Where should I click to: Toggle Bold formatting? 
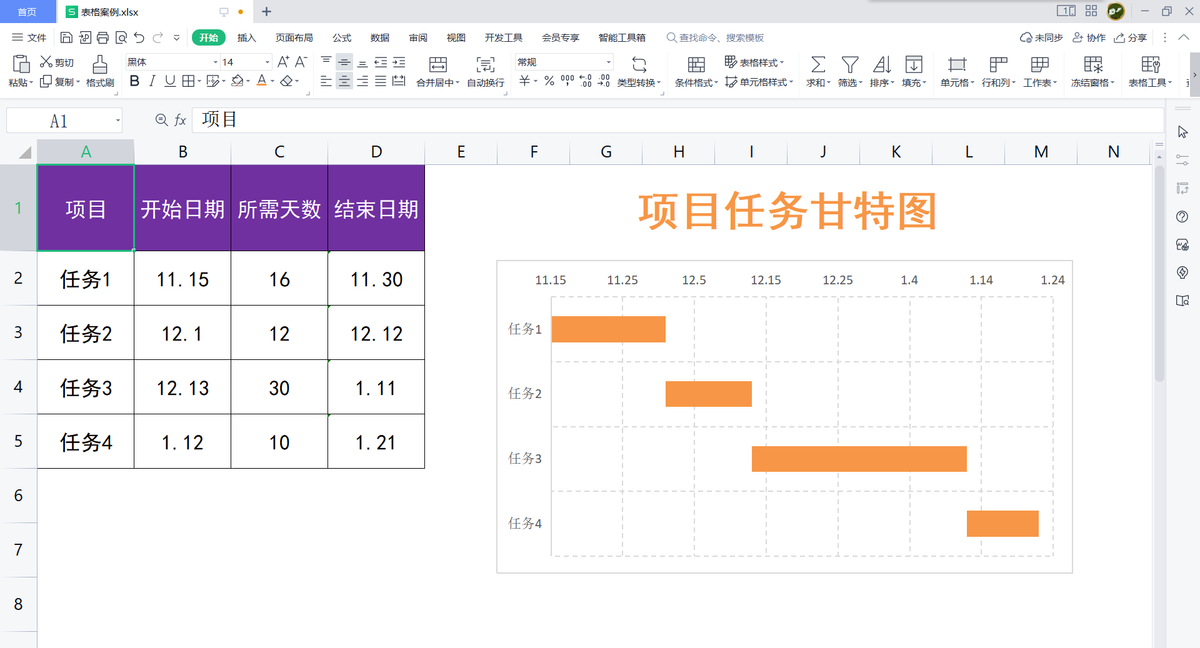[x=135, y=81]
